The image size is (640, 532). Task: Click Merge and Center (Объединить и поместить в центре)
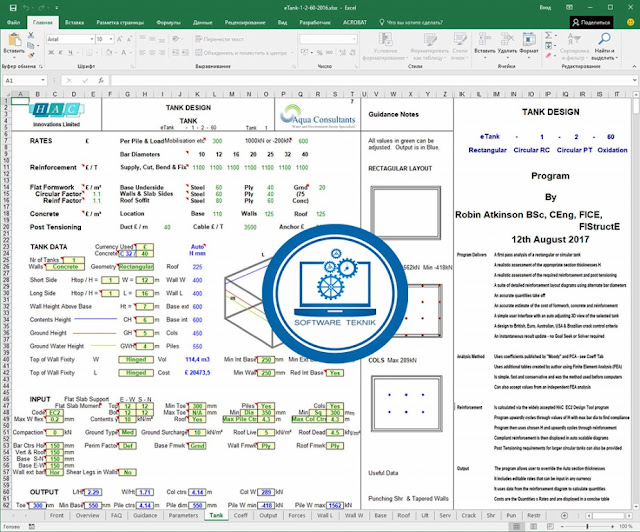tap(241, 53)
